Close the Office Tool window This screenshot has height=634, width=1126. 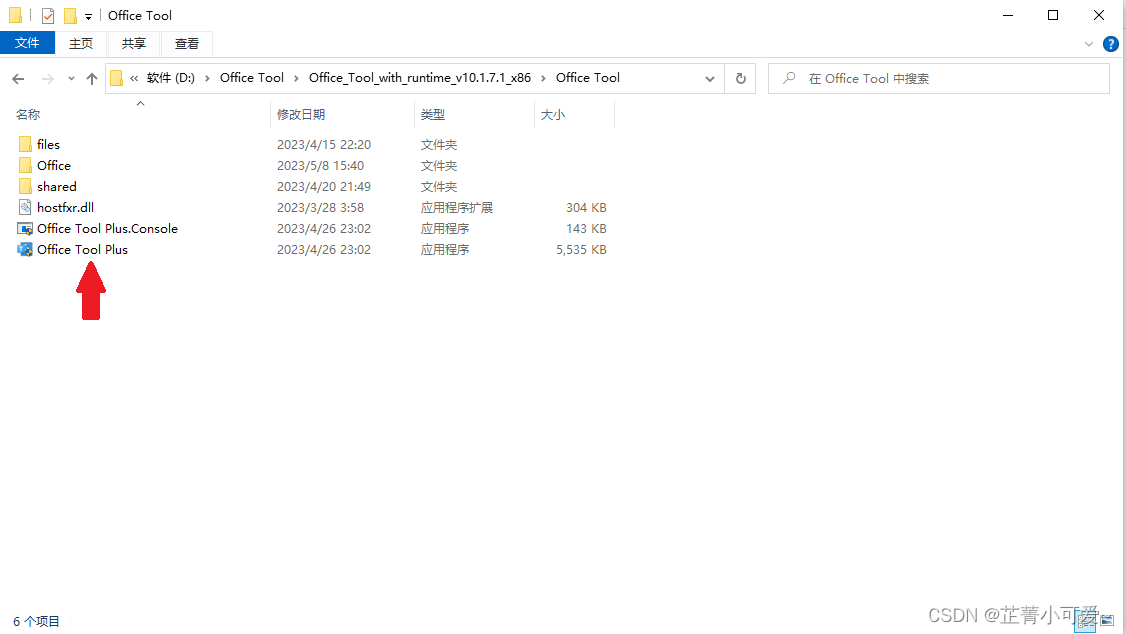(x=1099, y=15)
